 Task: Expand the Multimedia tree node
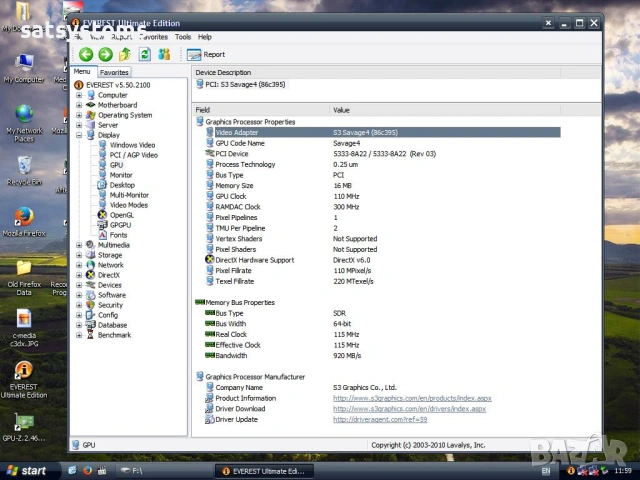pyautogui.click(x=79, y=245)
